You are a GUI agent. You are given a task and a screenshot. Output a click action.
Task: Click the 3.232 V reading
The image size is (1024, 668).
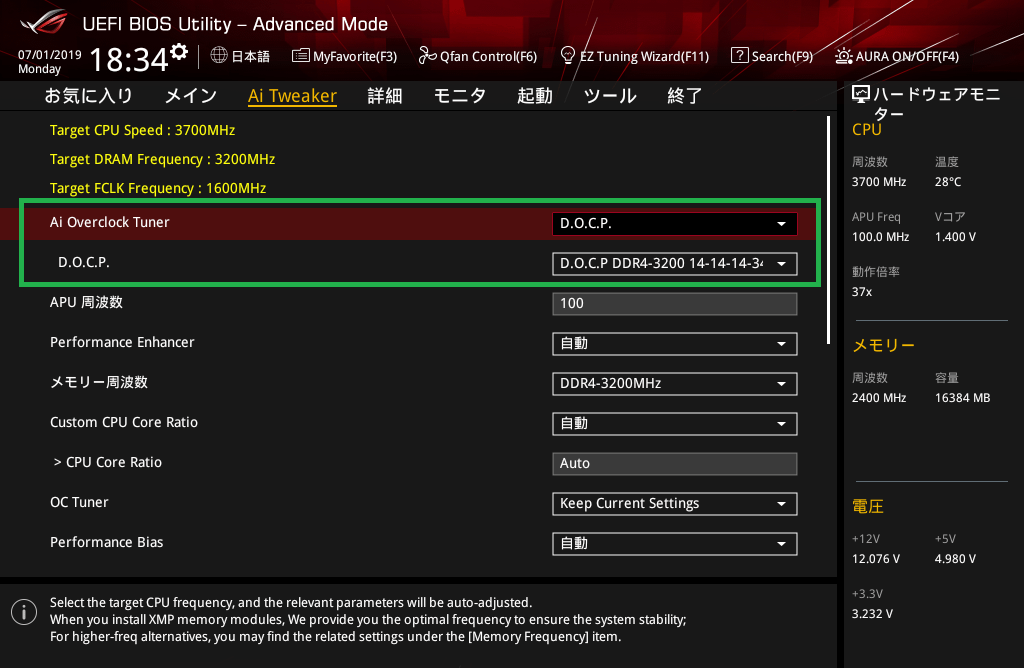tap(872, 614)
